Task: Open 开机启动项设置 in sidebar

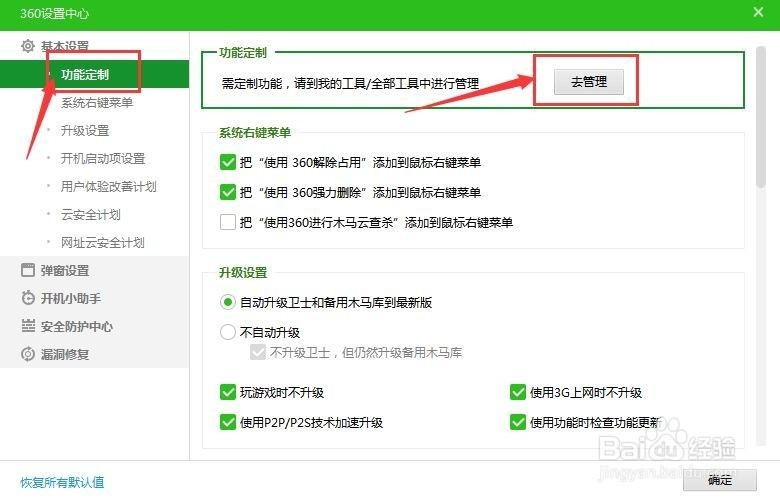Action: [103, 158]
